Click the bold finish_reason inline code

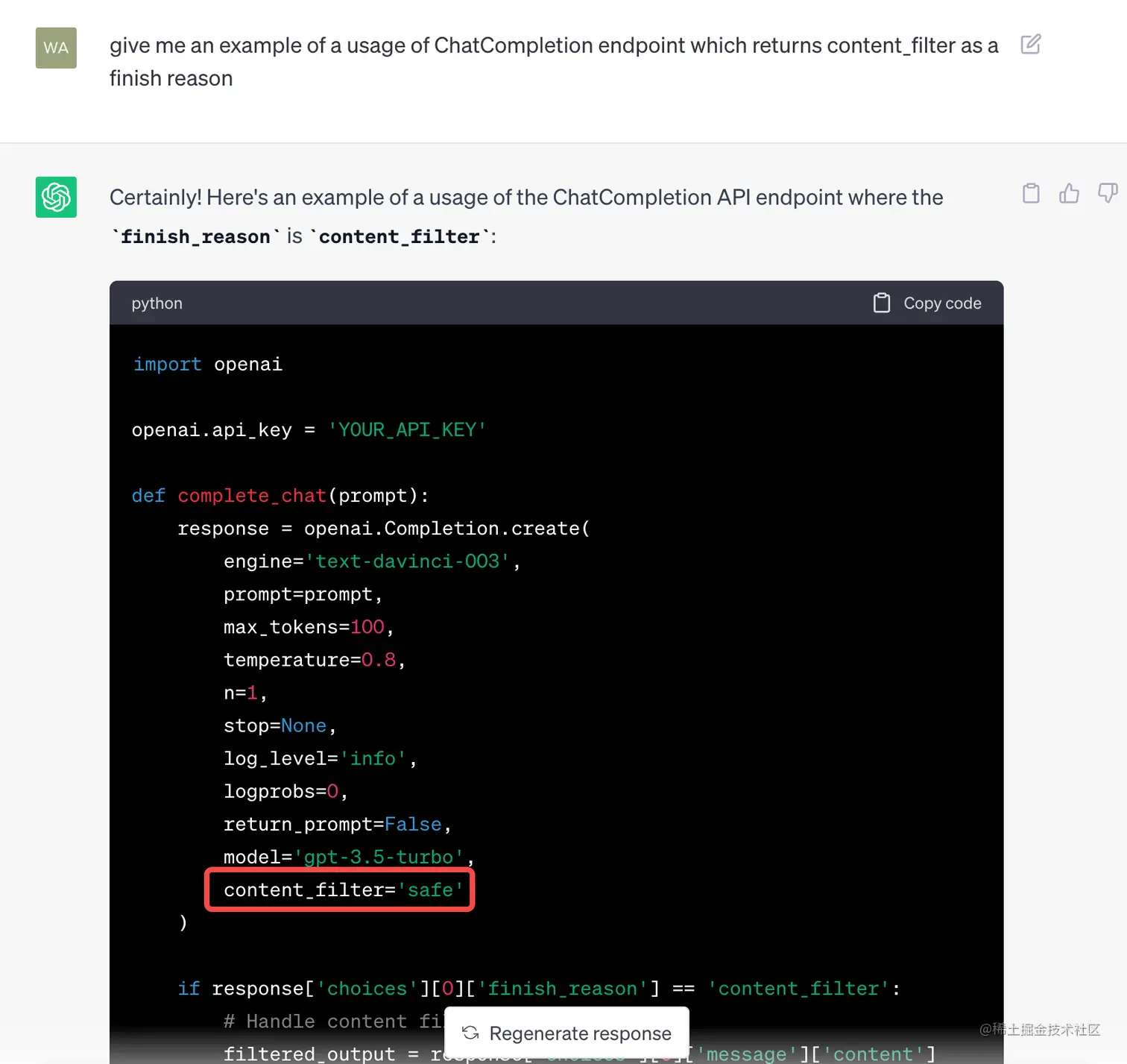[195, 237]
